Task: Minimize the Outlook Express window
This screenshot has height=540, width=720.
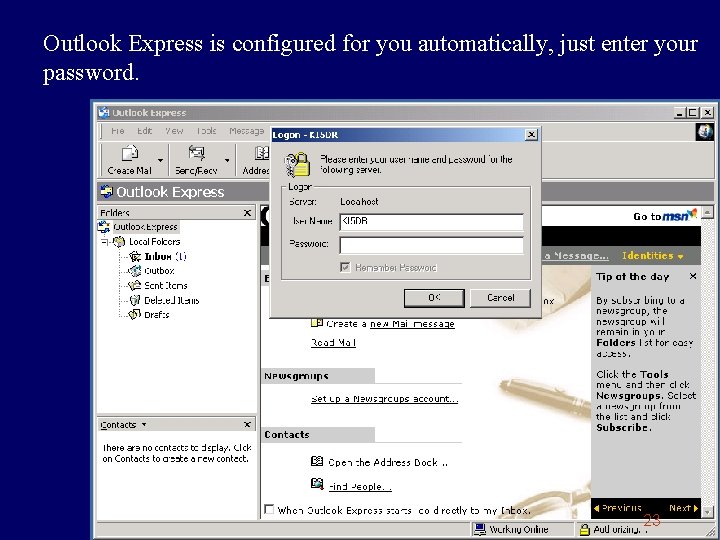Action: click(x=680, y=112)
